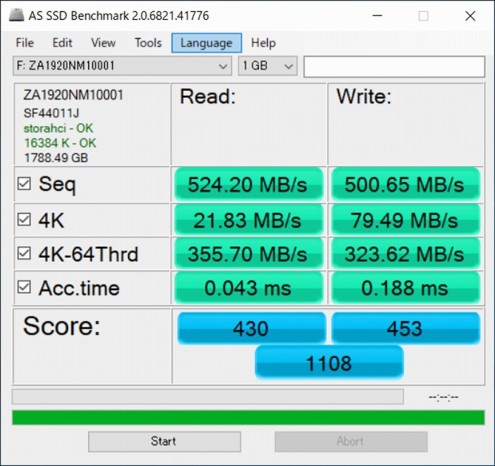
Task: Open the Edit menu
Action: click(x=62, y=43)
